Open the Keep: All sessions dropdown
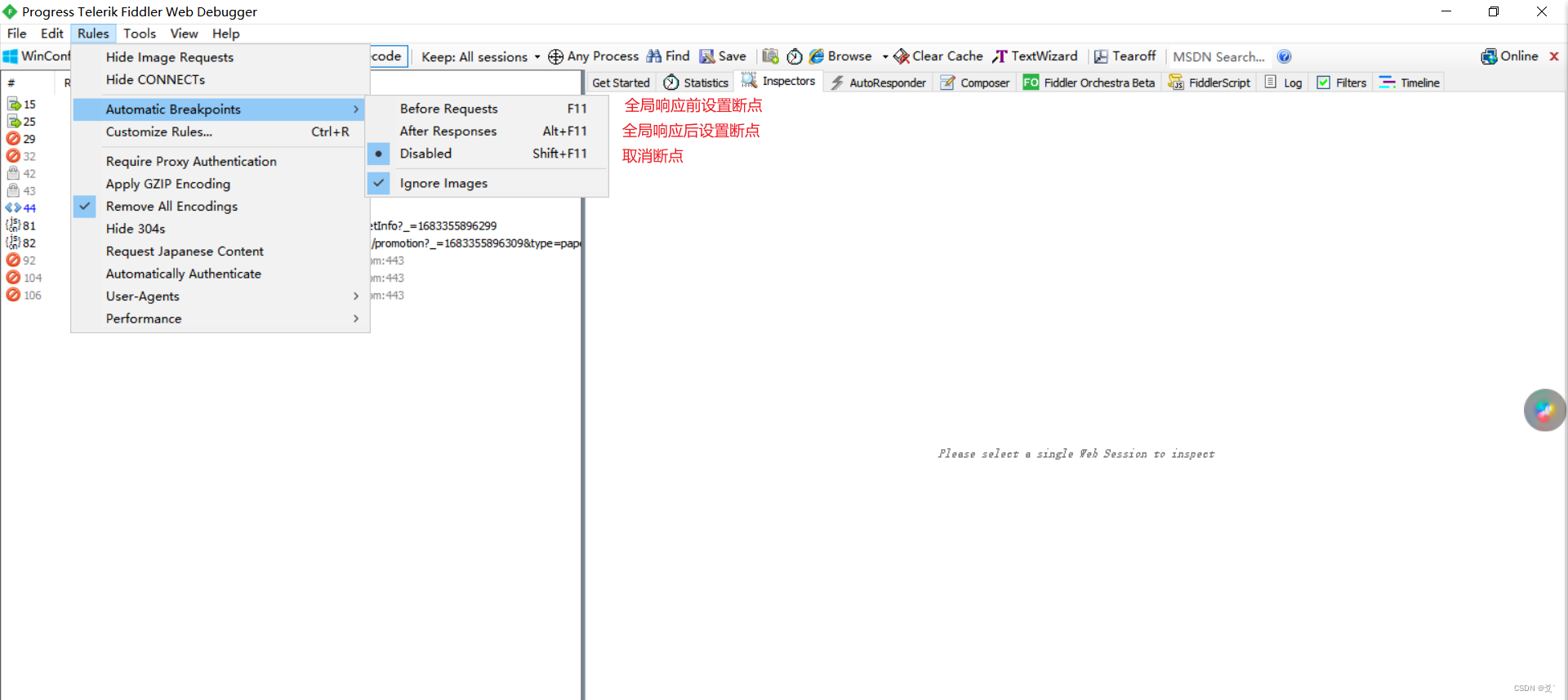This screenshot has width=1568, height=700. coord(480,56)
